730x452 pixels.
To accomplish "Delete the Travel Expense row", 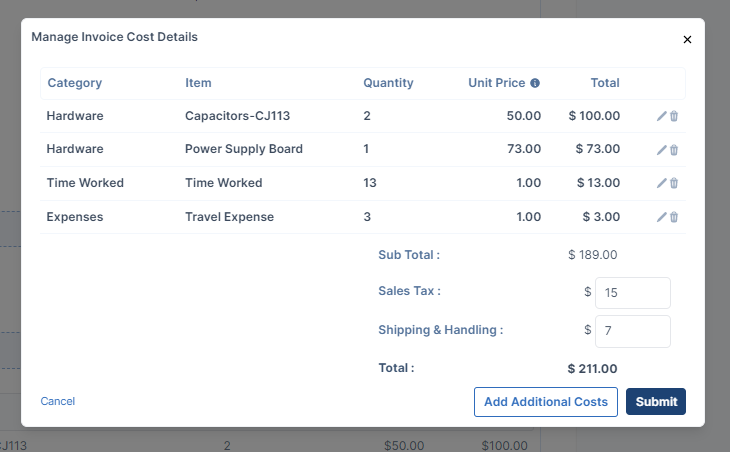I will tap(674, 217).
